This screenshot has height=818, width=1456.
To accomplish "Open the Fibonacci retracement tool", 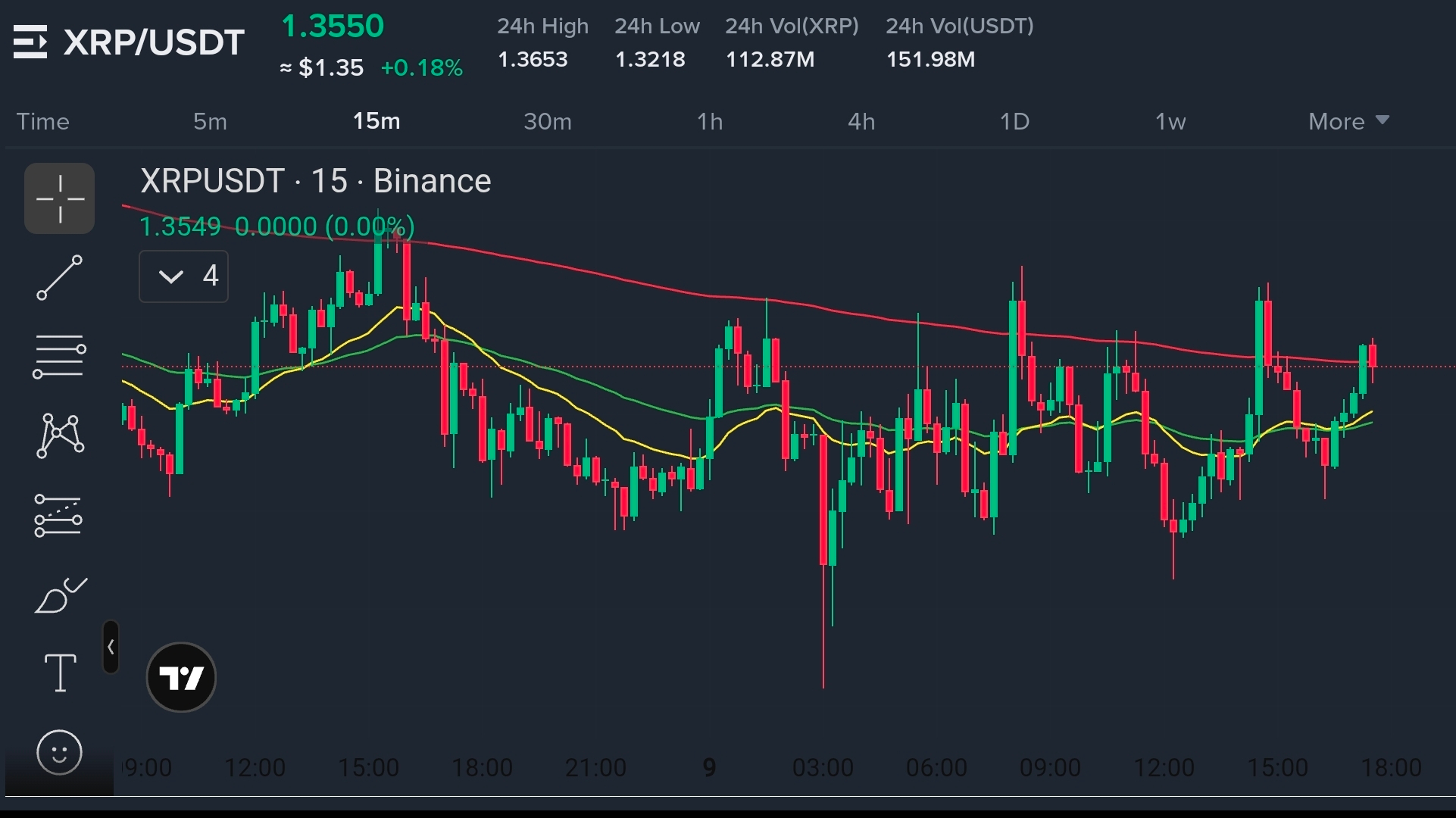I will 59,356.
